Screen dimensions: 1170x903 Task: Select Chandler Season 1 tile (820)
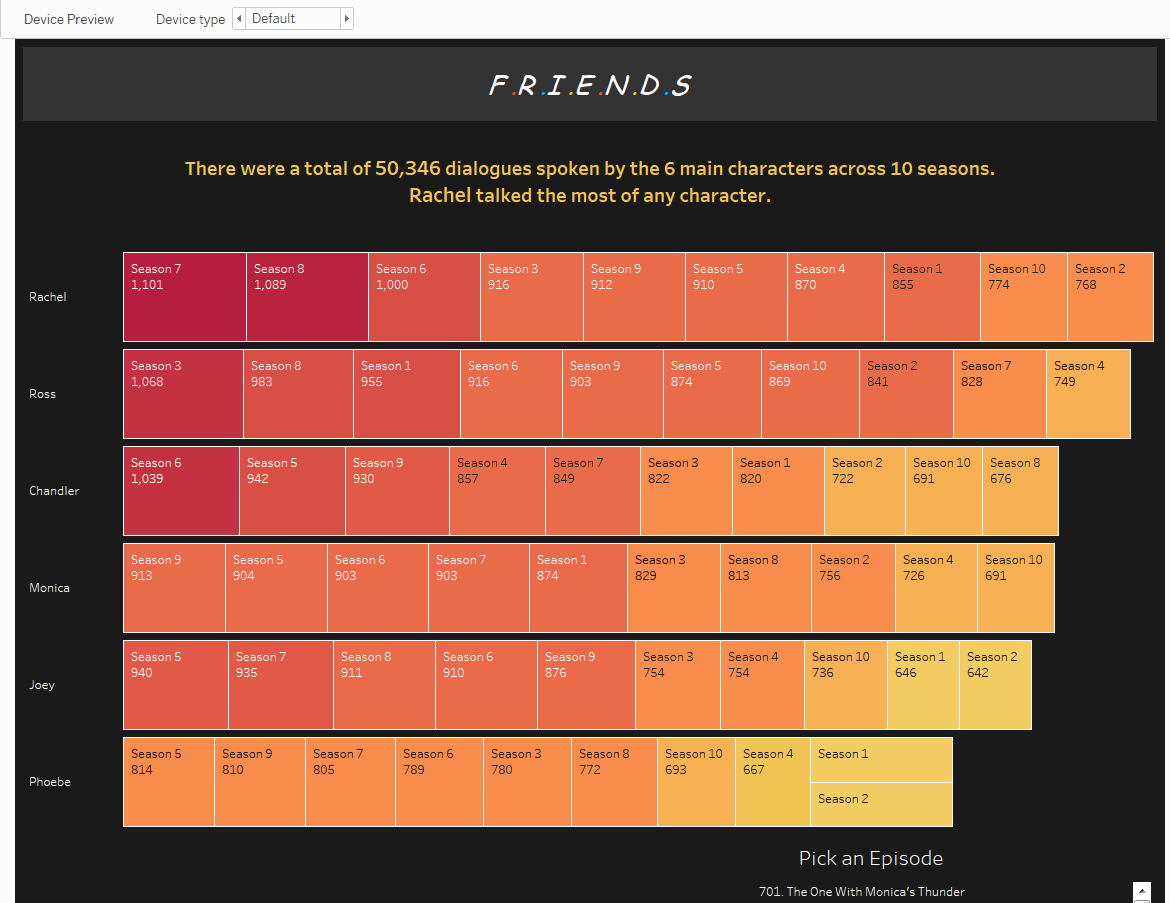point(778,491)
